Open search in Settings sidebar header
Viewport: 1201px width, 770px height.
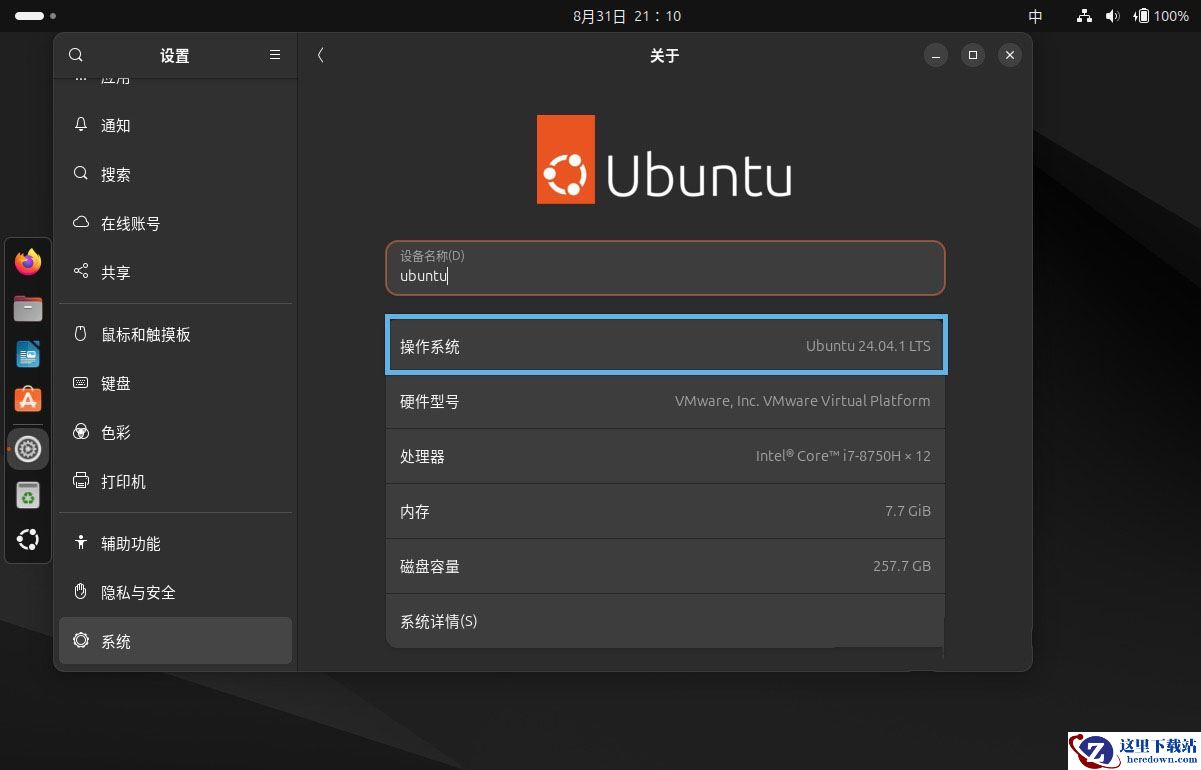76,55
